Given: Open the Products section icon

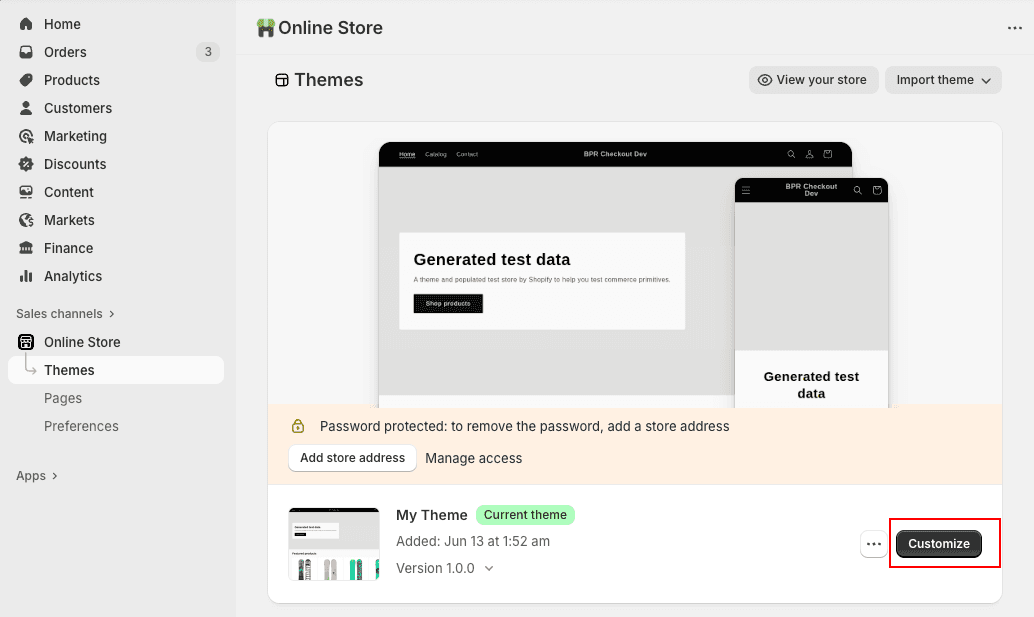Looking at the screenshot, I should tap(25, 80).
